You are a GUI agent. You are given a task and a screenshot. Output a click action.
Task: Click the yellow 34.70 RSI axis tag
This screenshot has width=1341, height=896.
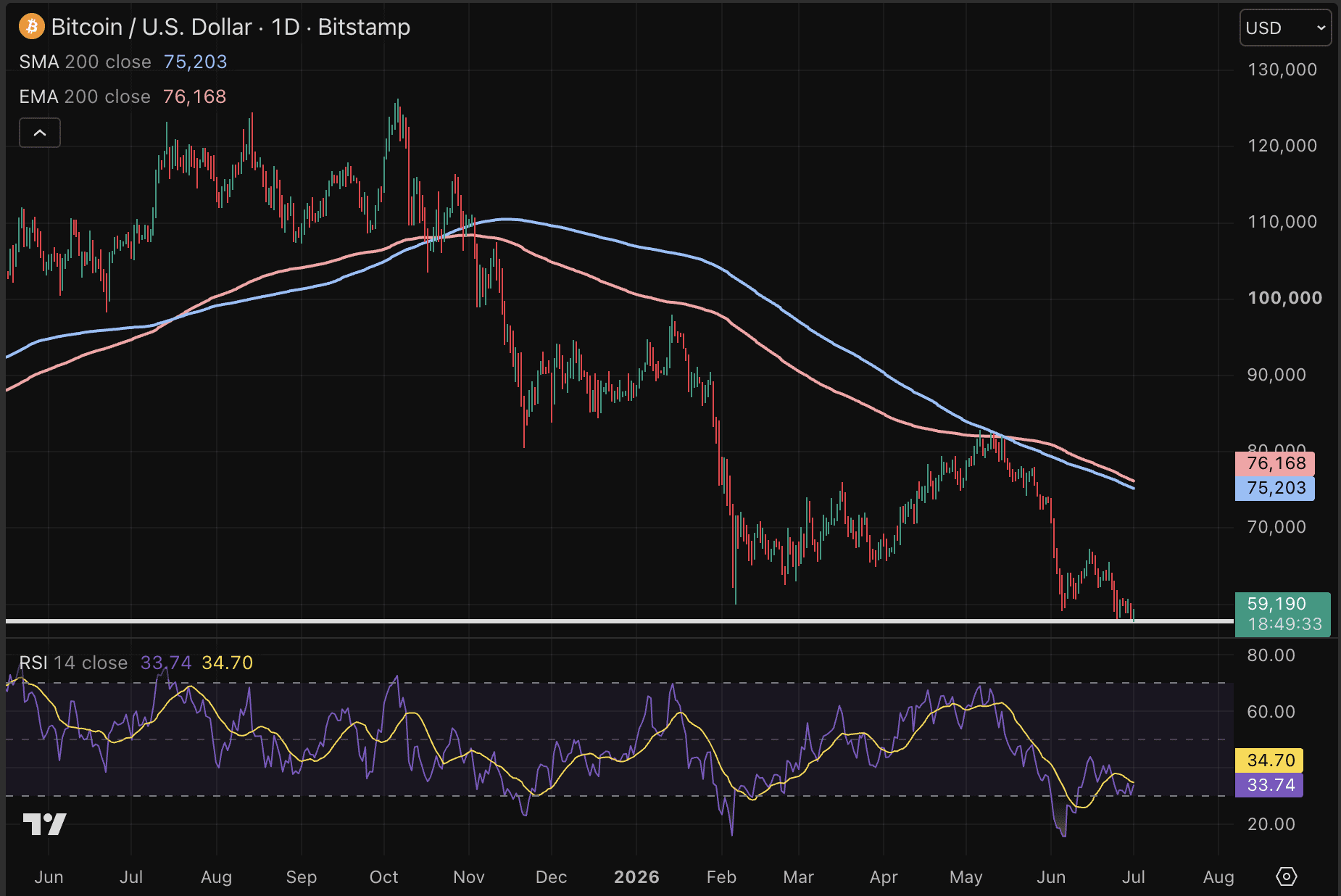(1269, 760)
